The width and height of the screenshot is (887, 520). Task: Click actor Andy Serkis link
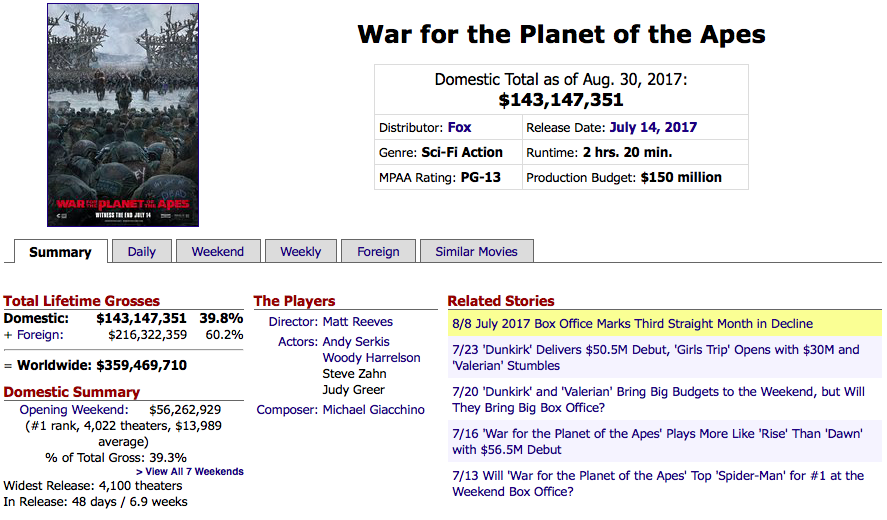[x=358, y=342]
